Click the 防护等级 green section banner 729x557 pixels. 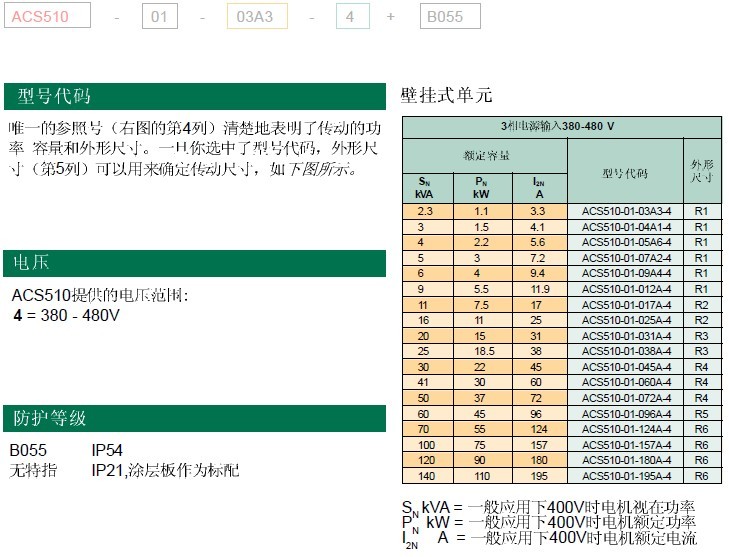pos(194,418)
